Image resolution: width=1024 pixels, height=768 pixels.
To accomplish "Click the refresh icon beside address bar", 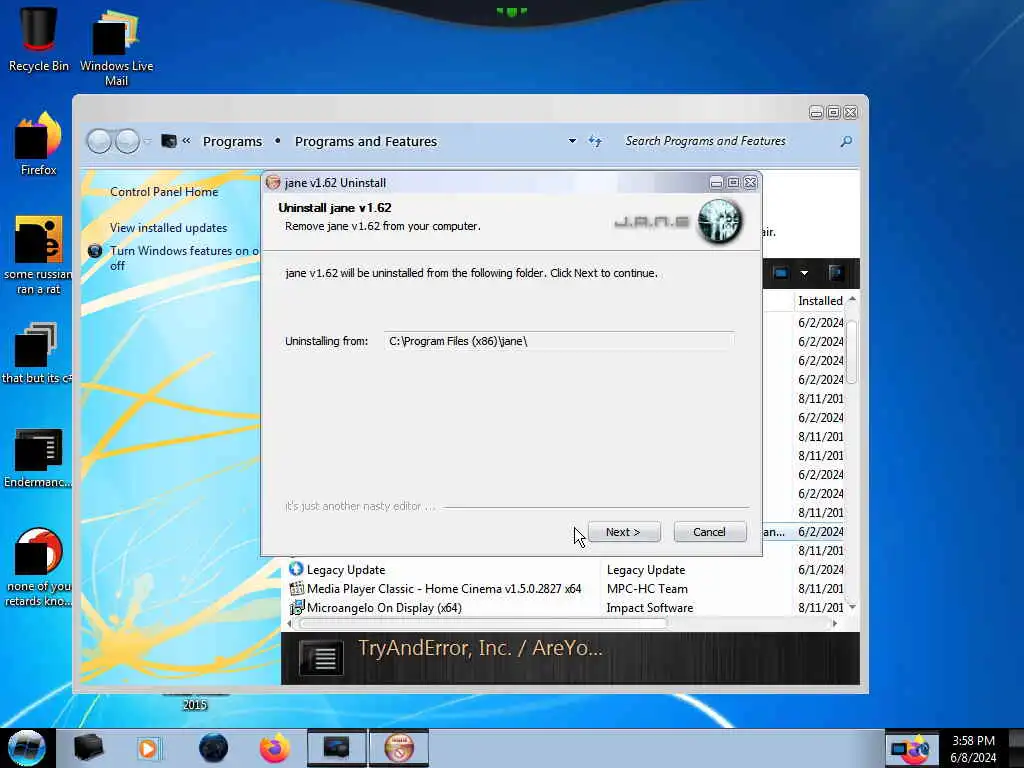I will coord(595,141).
